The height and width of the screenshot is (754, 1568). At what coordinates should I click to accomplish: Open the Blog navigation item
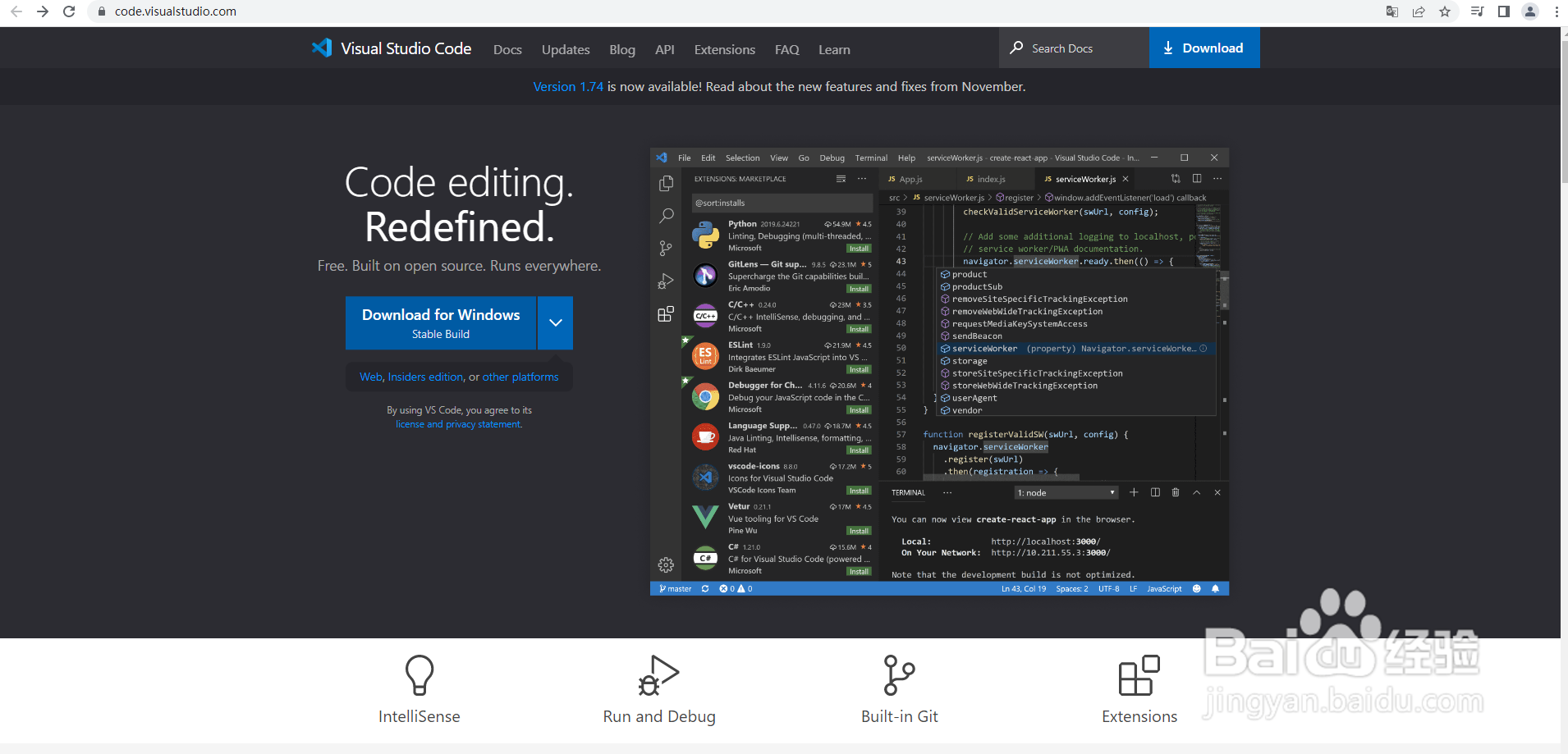pyautogui.click(x=622, y=49)
